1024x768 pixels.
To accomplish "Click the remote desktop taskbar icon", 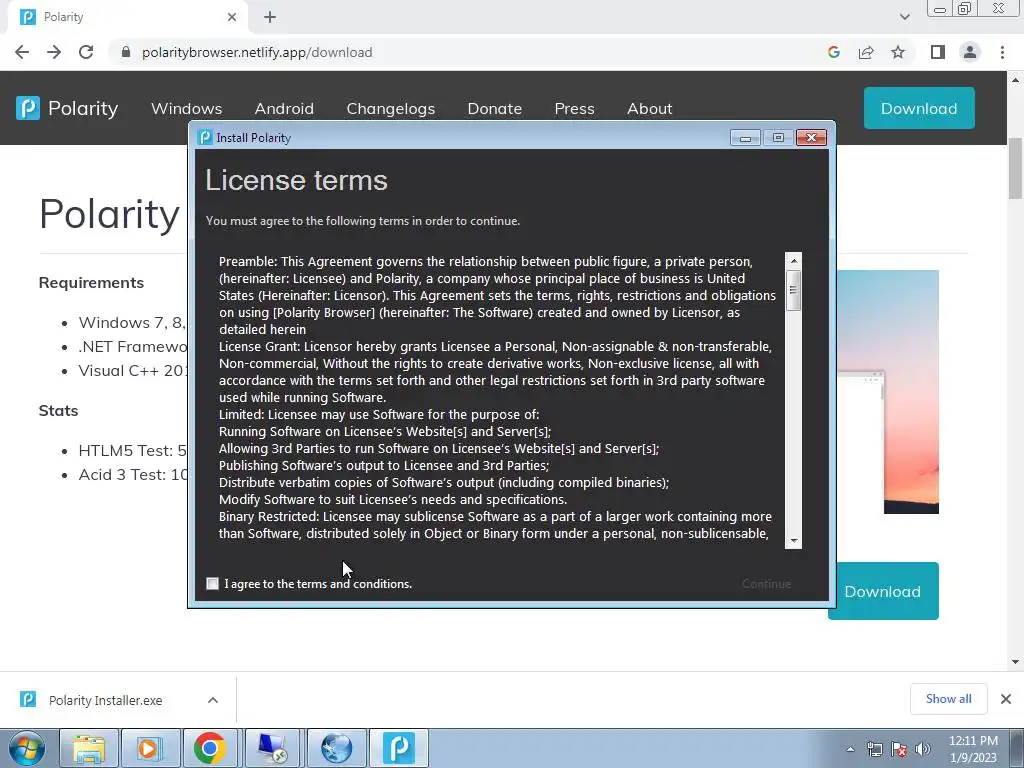I will tap(272, 748).
